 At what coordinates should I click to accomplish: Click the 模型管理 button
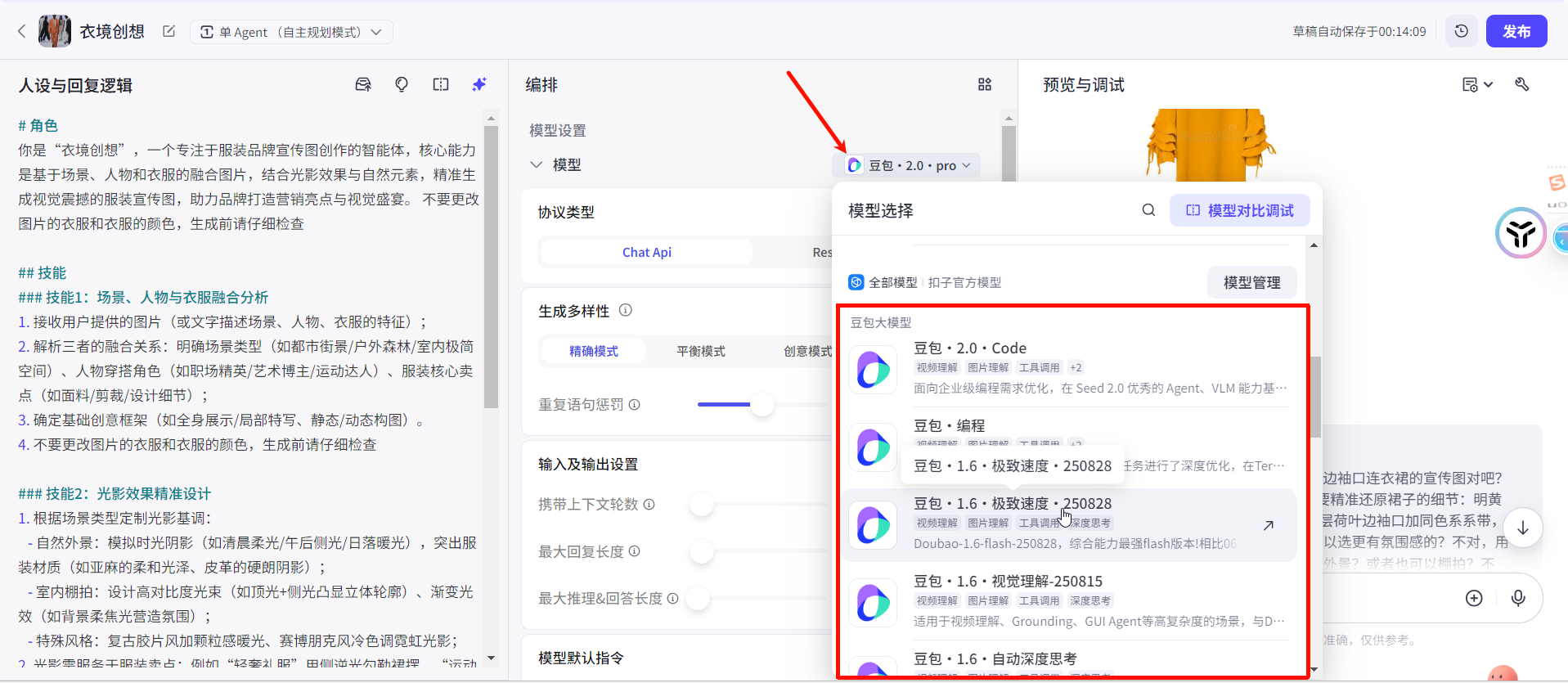[1252, 282]
